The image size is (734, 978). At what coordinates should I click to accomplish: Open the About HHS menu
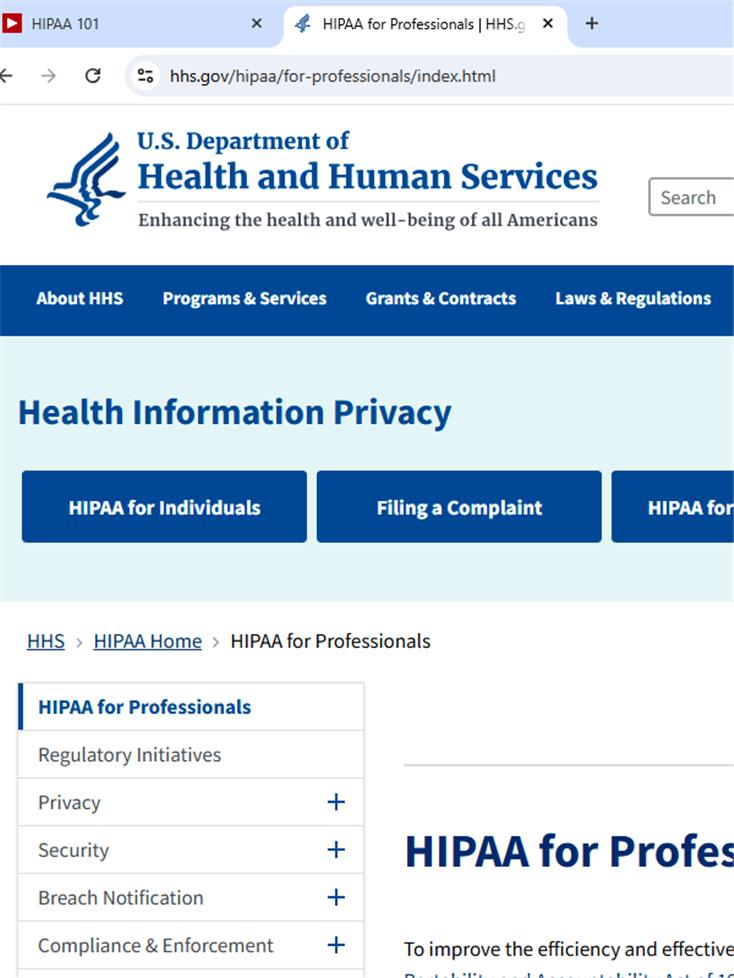[80, 299]
